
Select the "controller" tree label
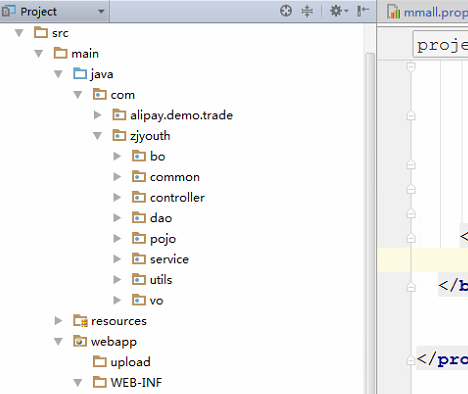click(177, 198)
